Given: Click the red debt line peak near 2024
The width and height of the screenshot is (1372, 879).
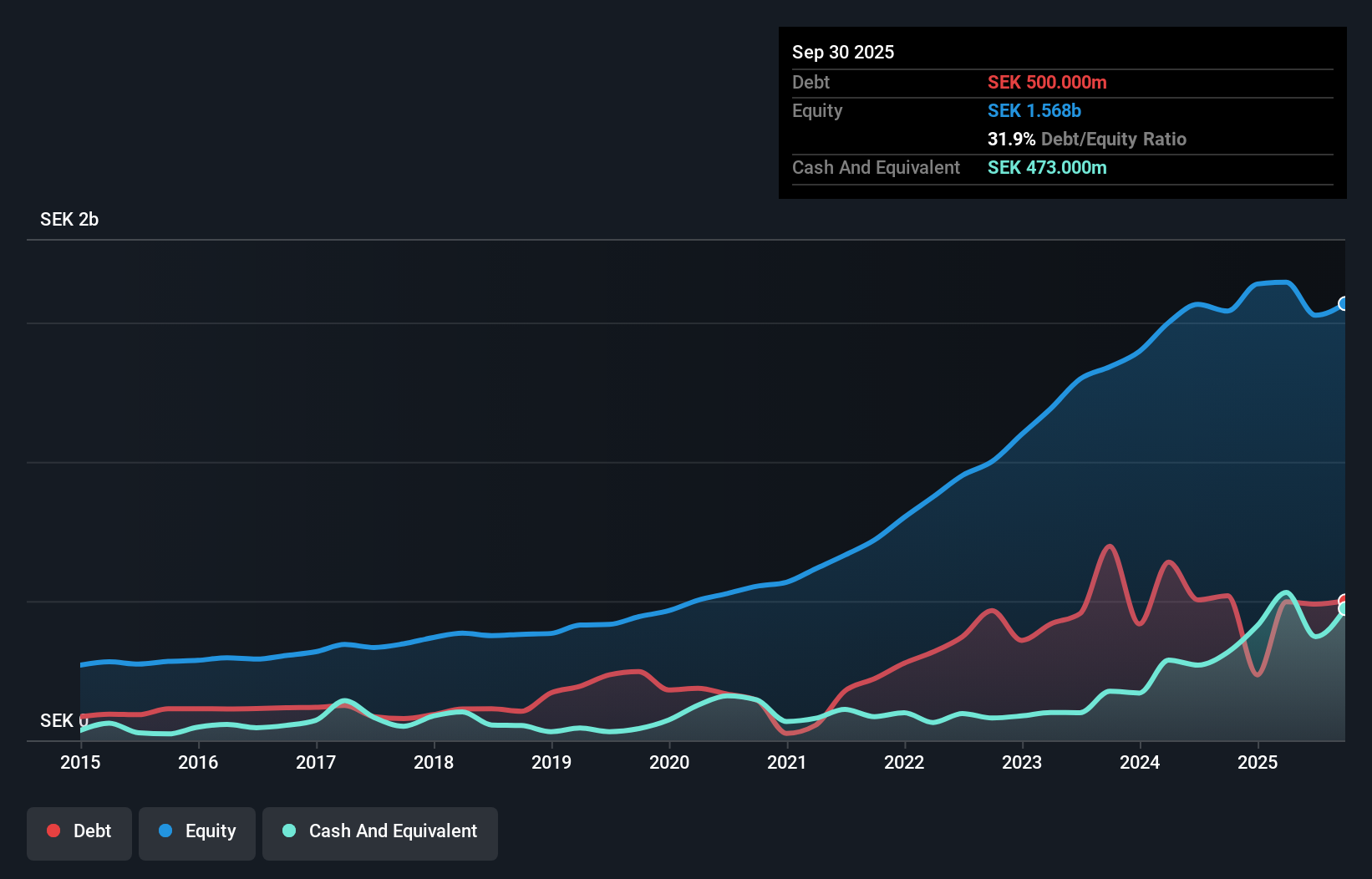Looking at the screenshot, I should coord(1109,544).
